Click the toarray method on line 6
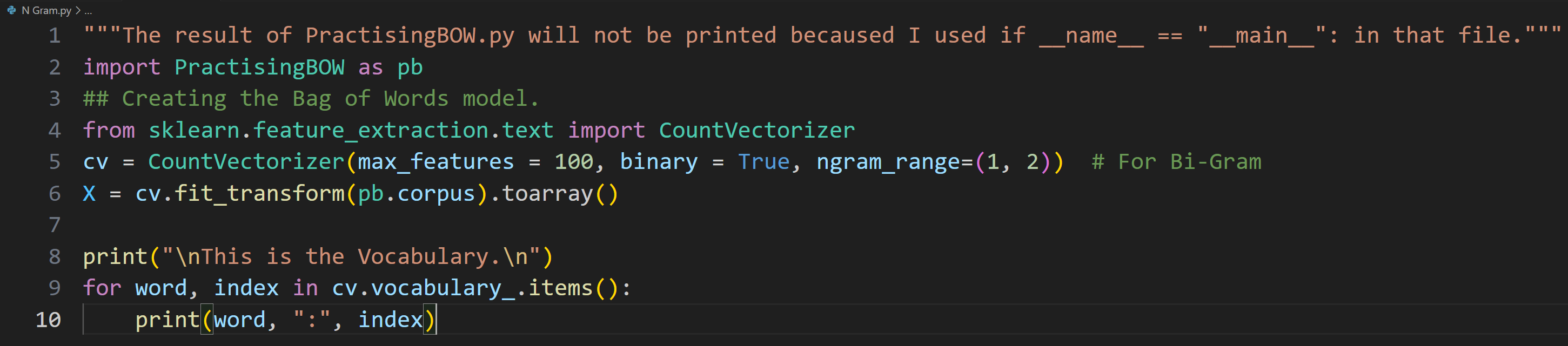Image resolution: width=1568 pixels, height=346 pixels. tap(547, 193)
